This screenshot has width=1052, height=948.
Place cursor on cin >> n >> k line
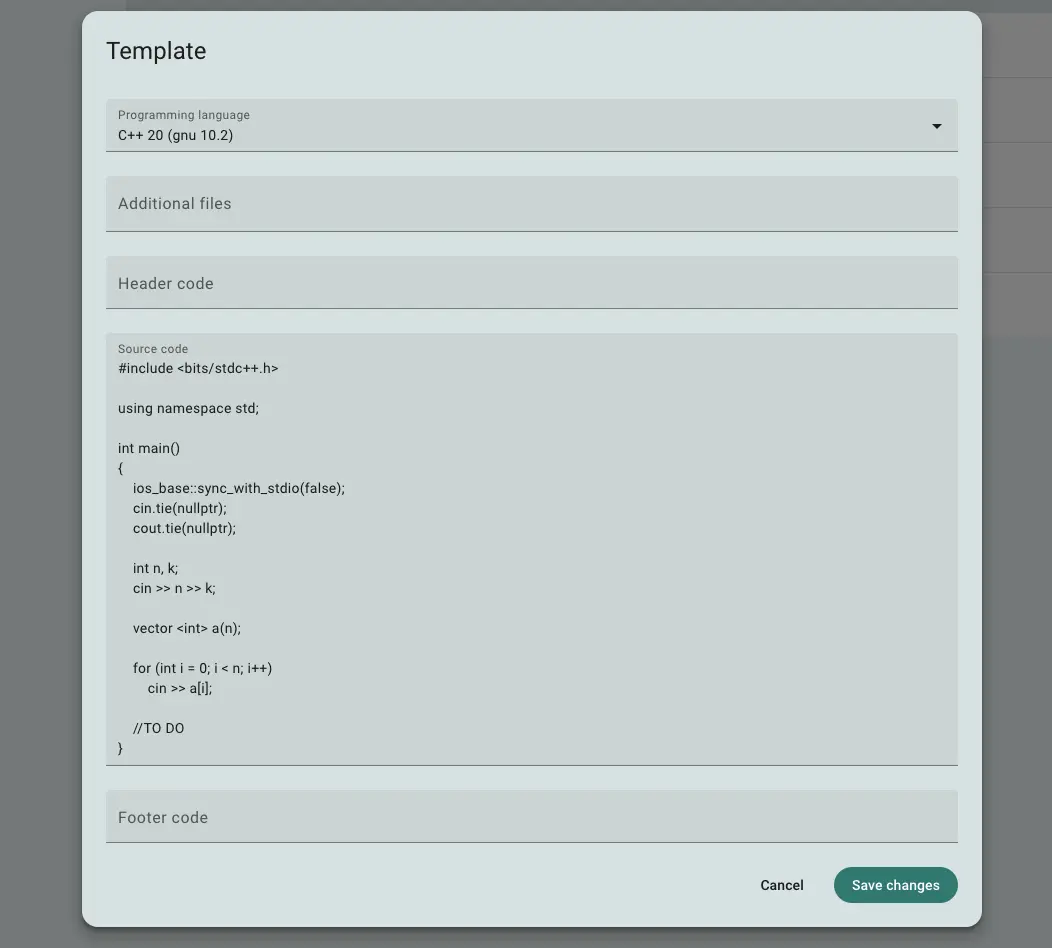174,588
